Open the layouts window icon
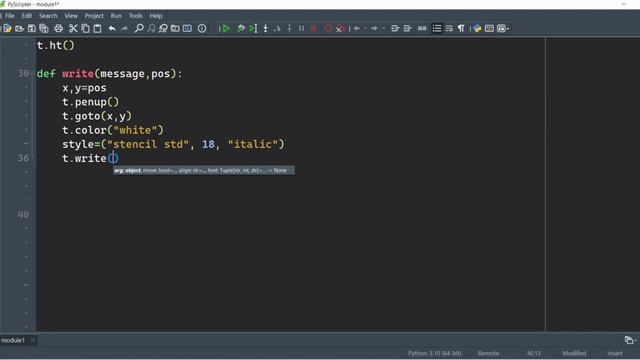 (489, 29)
